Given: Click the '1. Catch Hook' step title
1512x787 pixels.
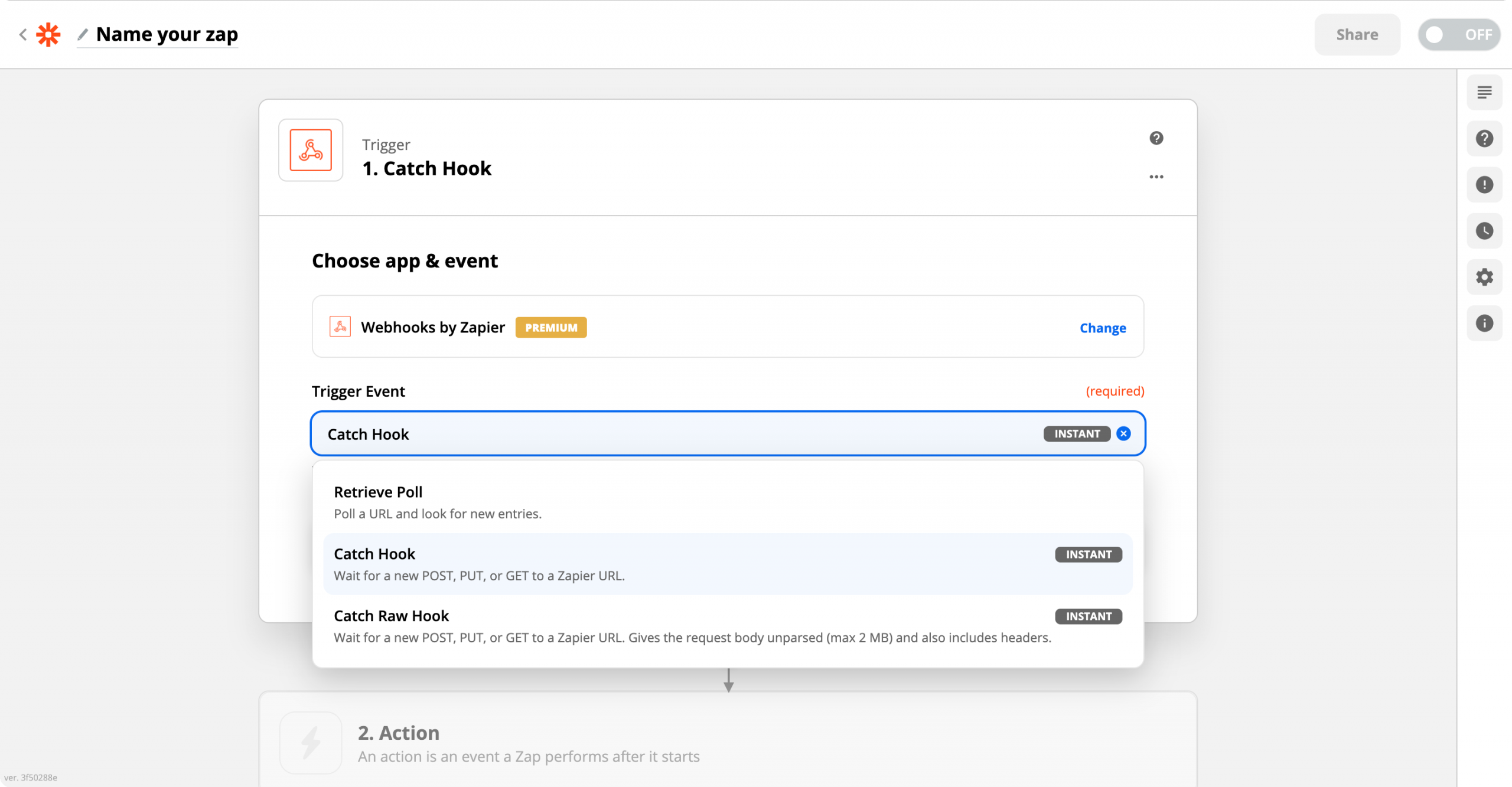Looking at the screenshot, I should (x=426, y=169).
